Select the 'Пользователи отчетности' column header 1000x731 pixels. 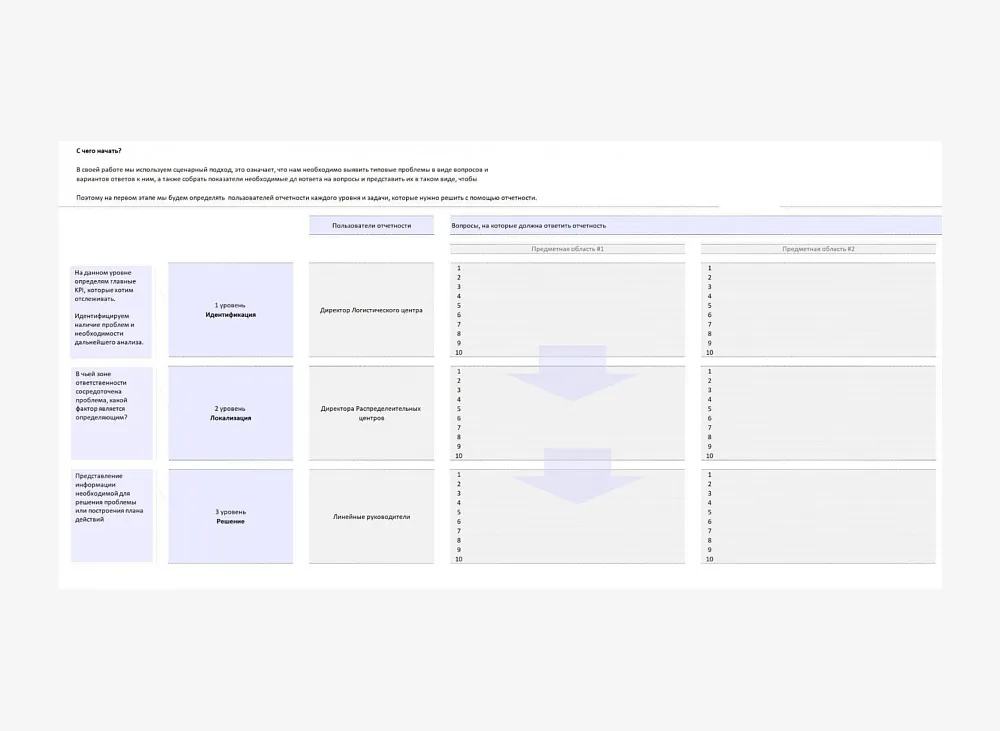pyautogui.click(x=371, y=226)
